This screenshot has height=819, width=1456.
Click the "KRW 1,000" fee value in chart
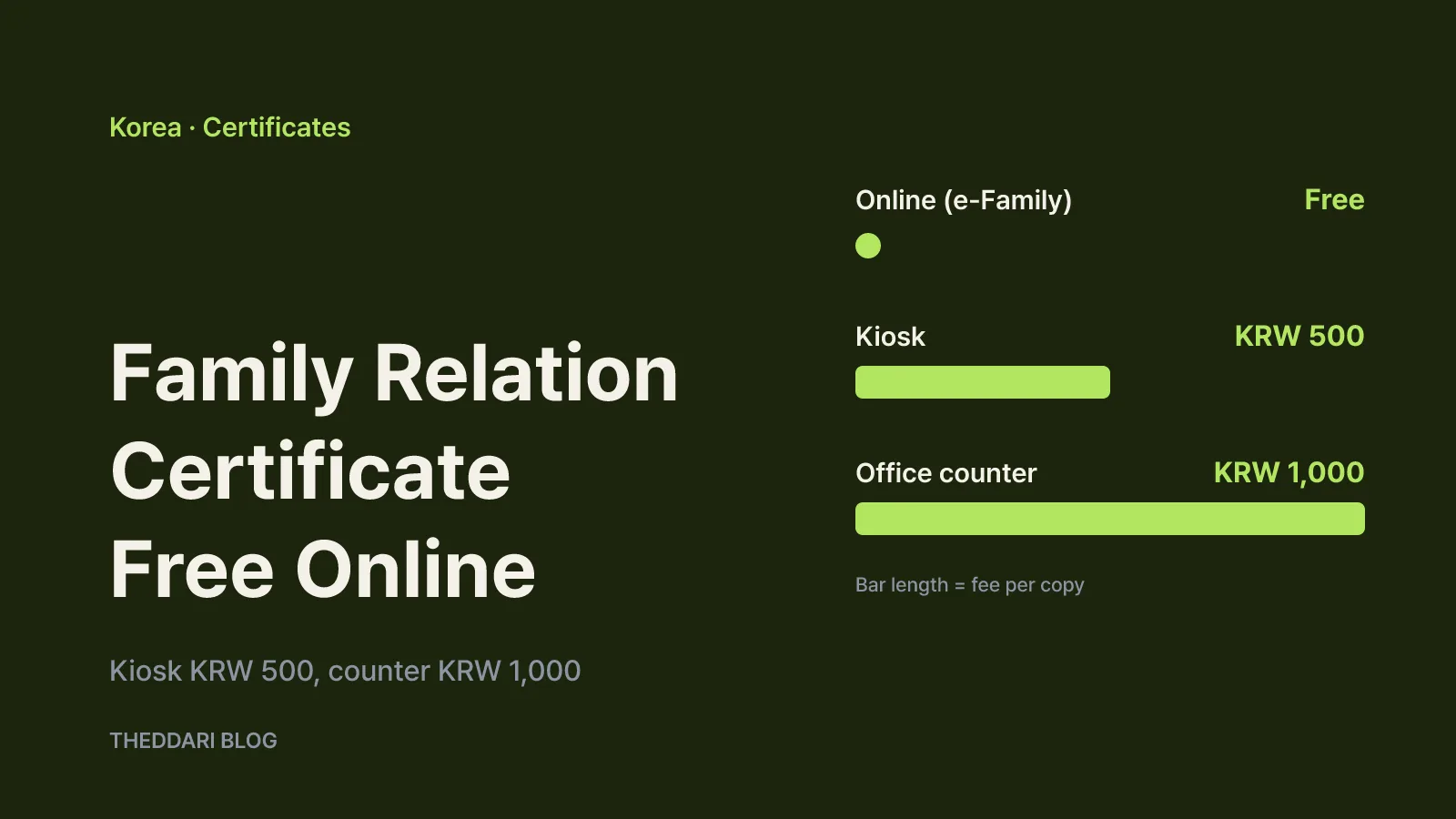coord(1289,473)
